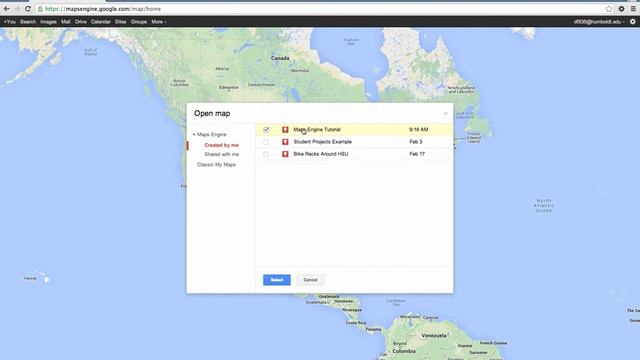The height and width of the screenshot is (360, 640).
Task: Click the Student Projects Example map icon
Action: pos(285,142)
